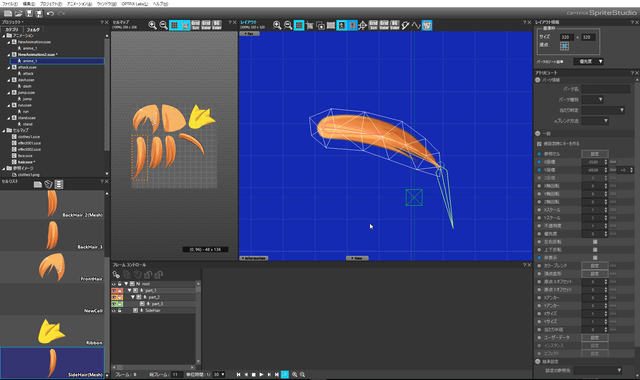The width and height of the screenshot is (640, 380).
Task: Step back one frame
Action: tap(246, 374)
